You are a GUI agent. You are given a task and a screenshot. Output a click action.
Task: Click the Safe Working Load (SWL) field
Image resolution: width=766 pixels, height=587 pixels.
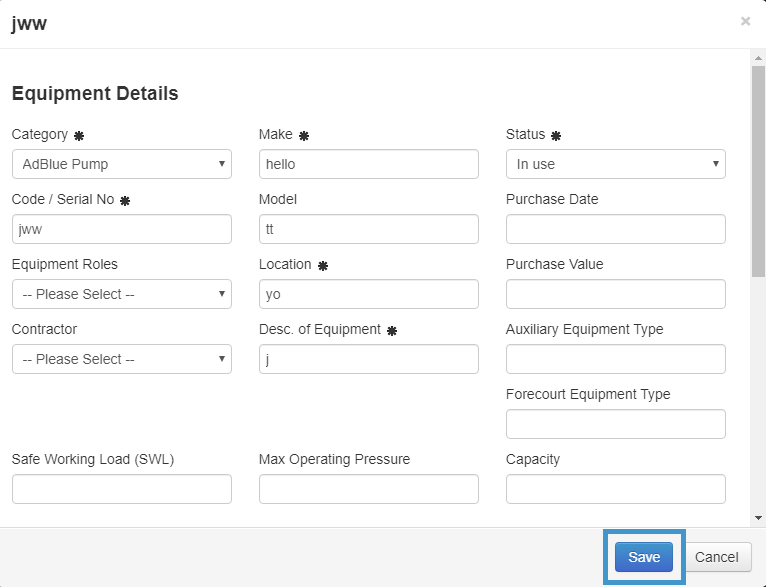tap(122, 489)
